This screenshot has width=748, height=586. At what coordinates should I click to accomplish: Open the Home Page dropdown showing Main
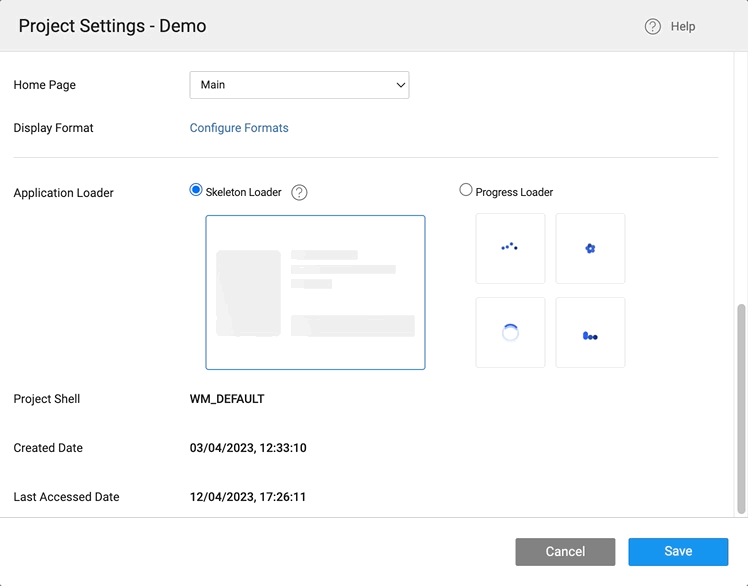click(290, 85)
